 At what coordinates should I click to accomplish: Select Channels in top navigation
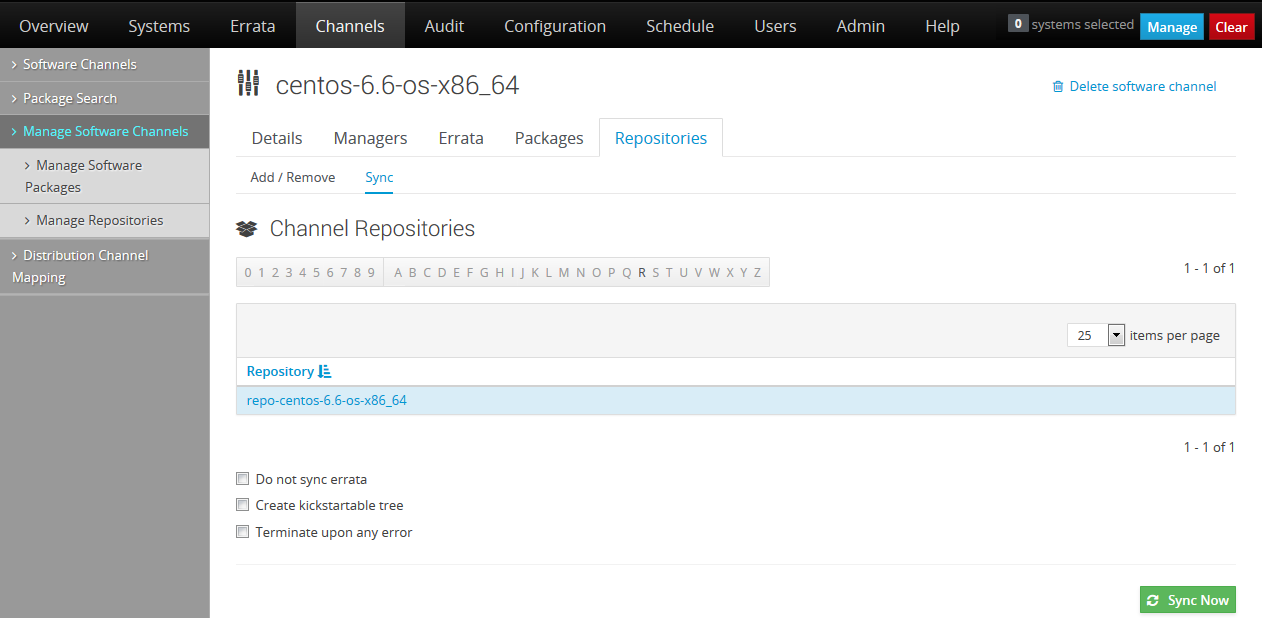click(x=350, y=26)
